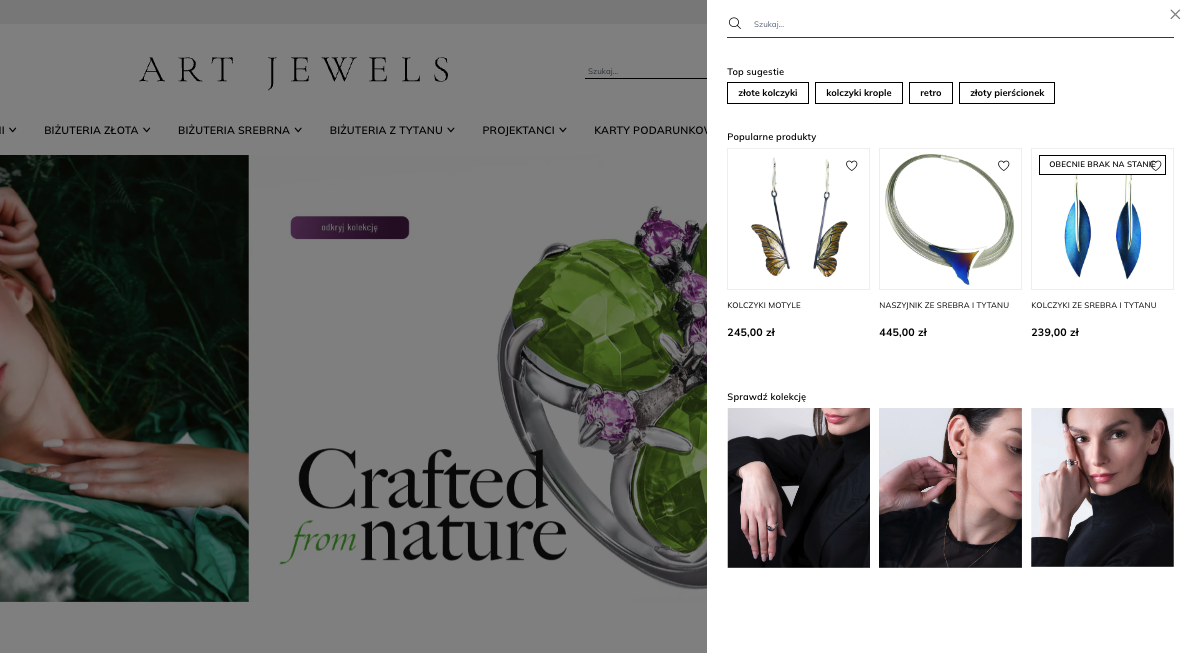
Task: Favorite the Naszyjnik ze srebra necklace
Action: pyautogui.click(x=1004, y=166)
